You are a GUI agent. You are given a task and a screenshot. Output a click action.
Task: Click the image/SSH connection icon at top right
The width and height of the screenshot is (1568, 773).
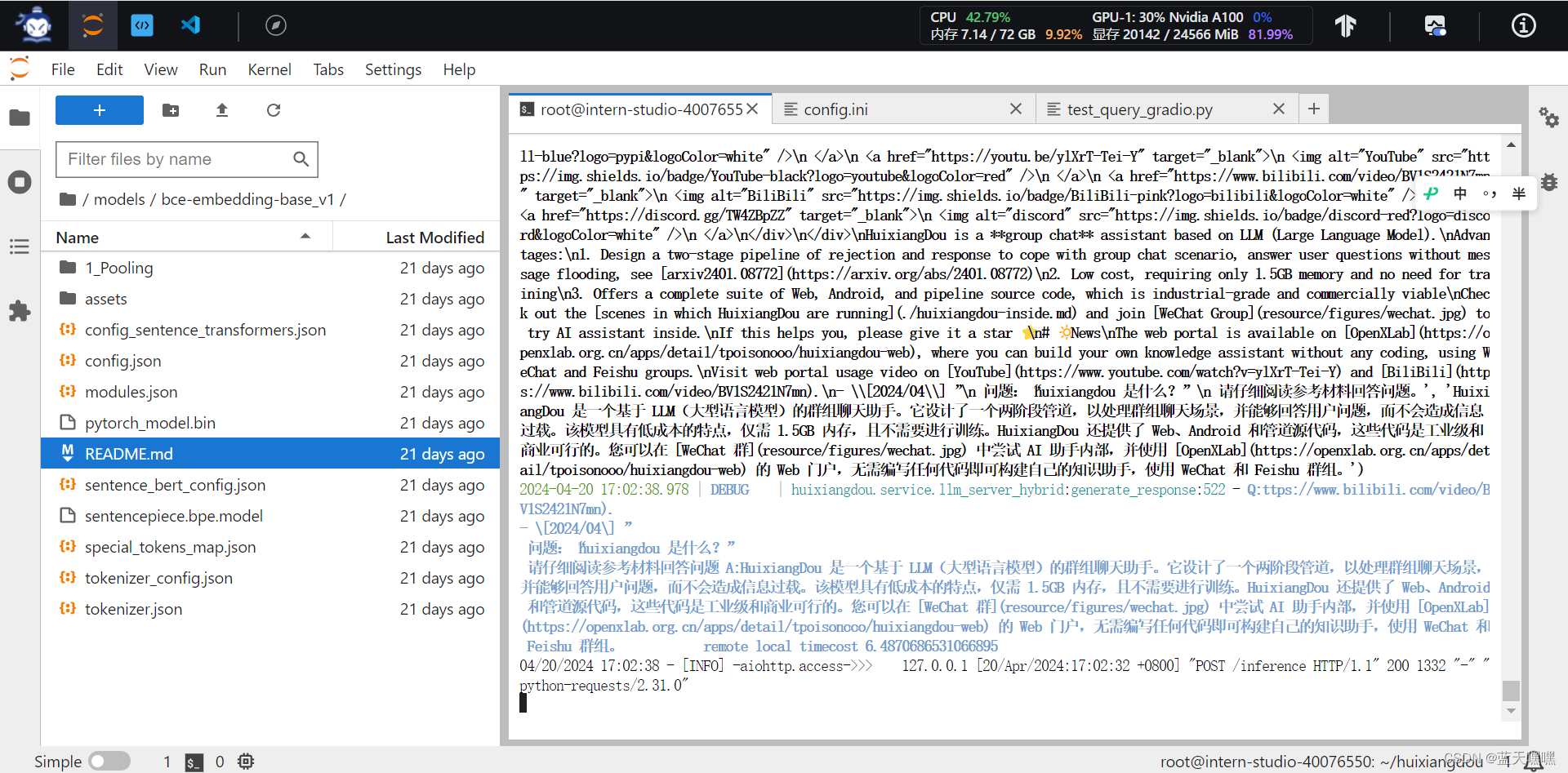pyautogui.click(x=1435, y=26)
